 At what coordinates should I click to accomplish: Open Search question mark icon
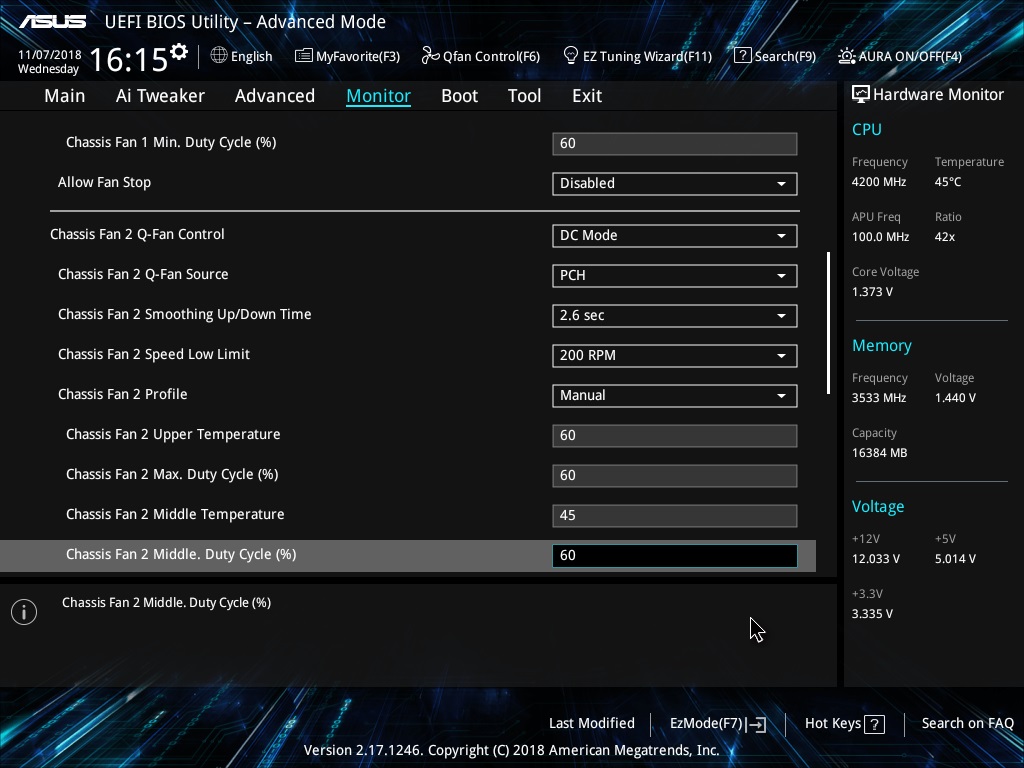[x=743, y=56]
